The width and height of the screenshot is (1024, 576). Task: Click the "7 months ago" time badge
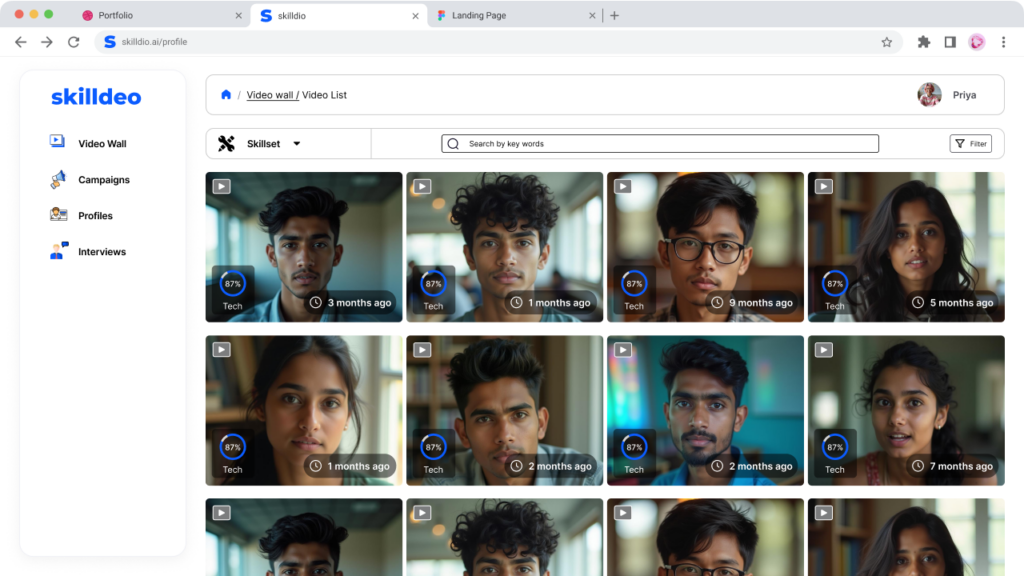[x=953, y=466]
